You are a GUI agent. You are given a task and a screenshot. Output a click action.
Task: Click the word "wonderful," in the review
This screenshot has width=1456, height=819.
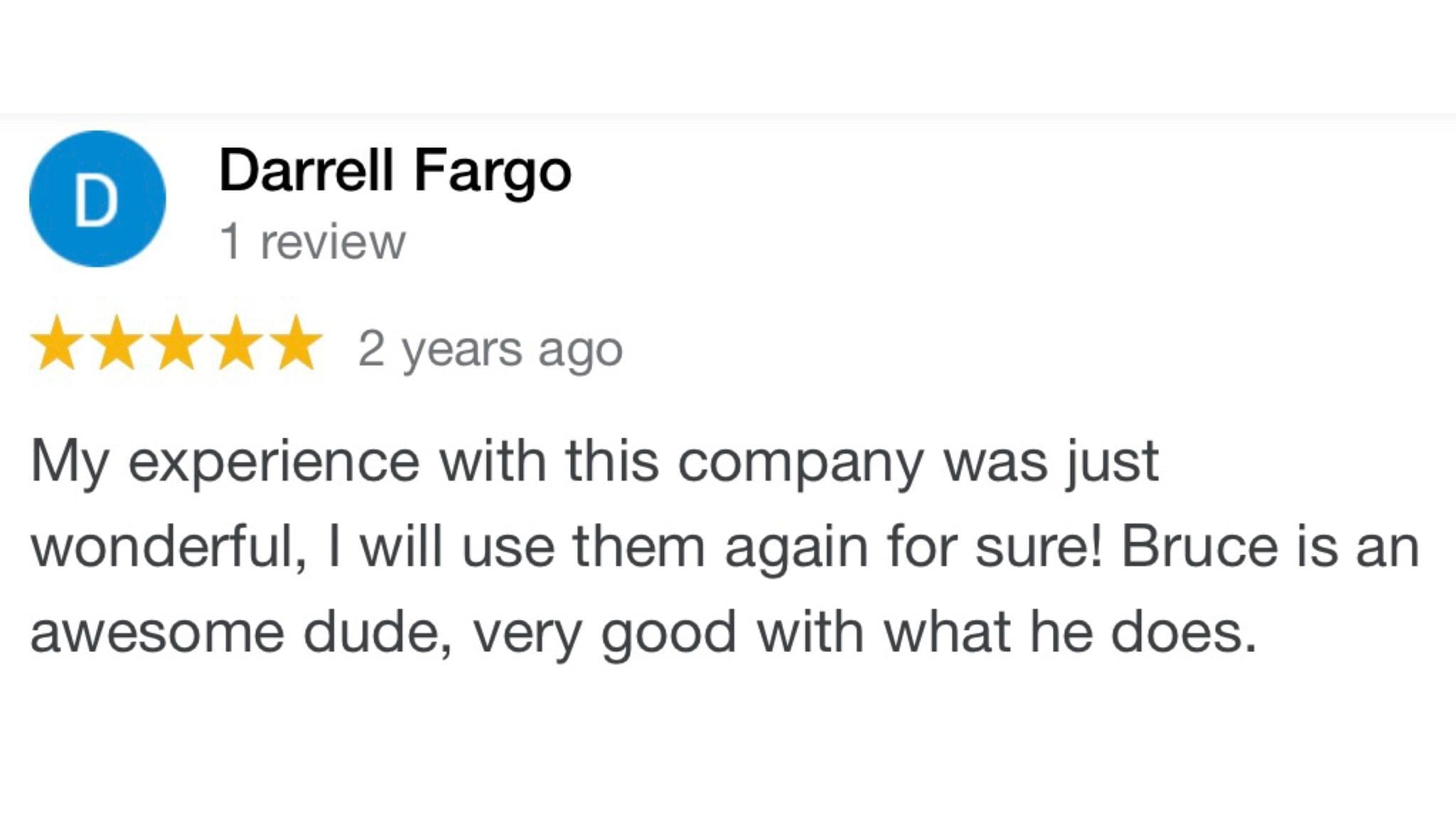pos(170,547)
